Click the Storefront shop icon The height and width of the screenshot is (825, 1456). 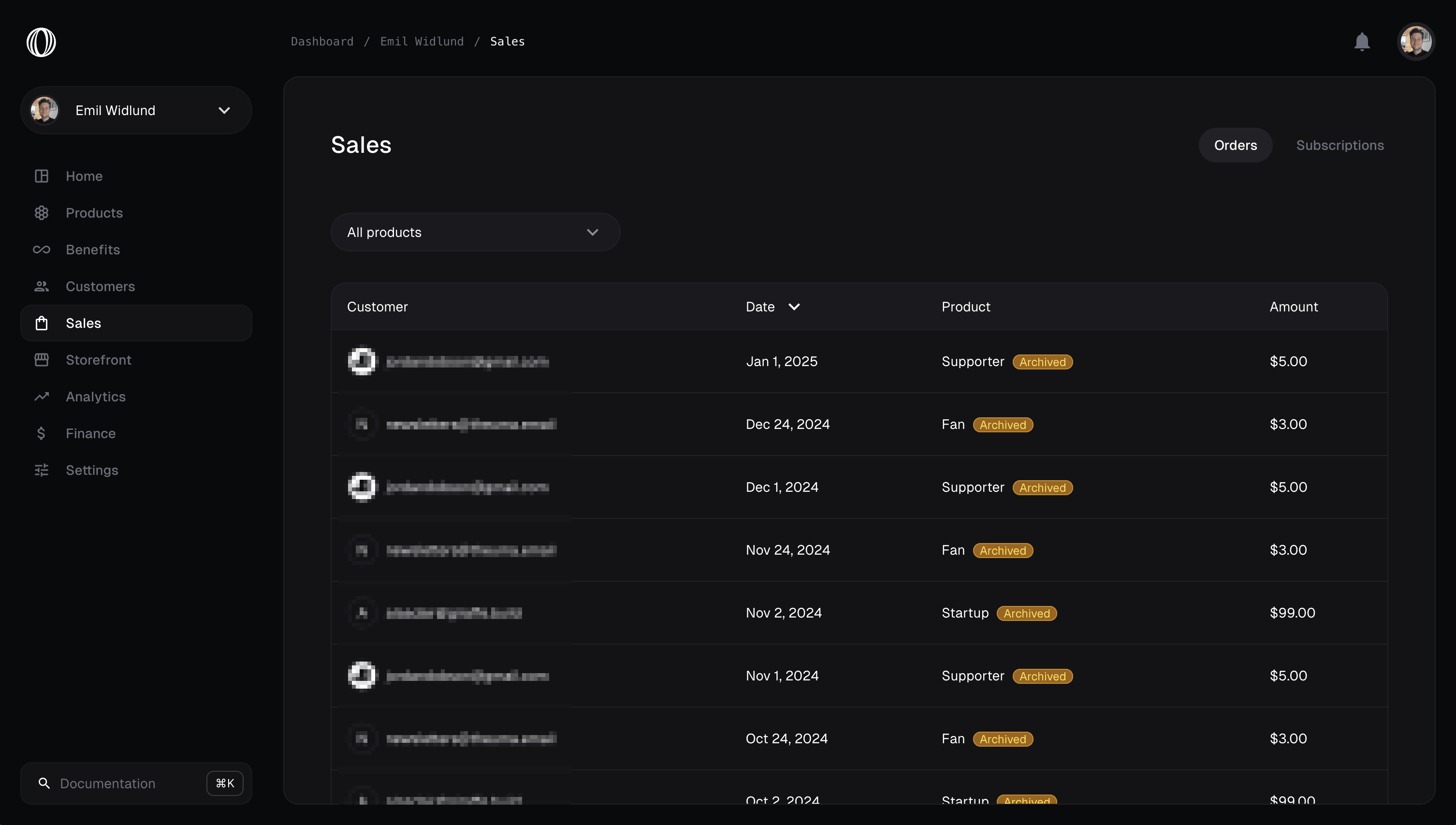tap(42, 360)
